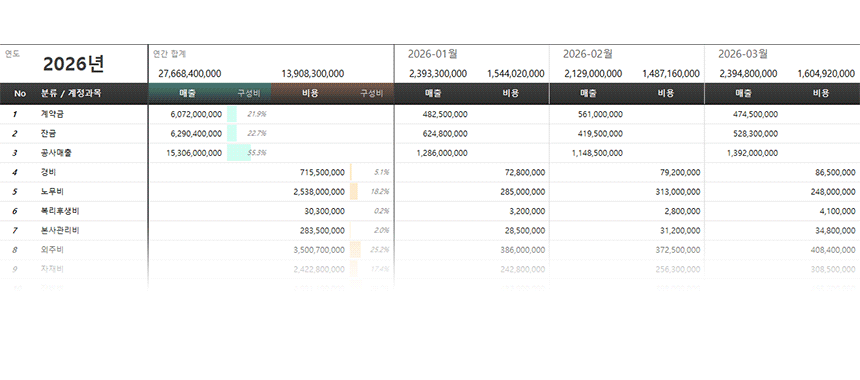Select the 계약금 account row label
The height and width of the screenshot is (380, 860).
point(52,114)
